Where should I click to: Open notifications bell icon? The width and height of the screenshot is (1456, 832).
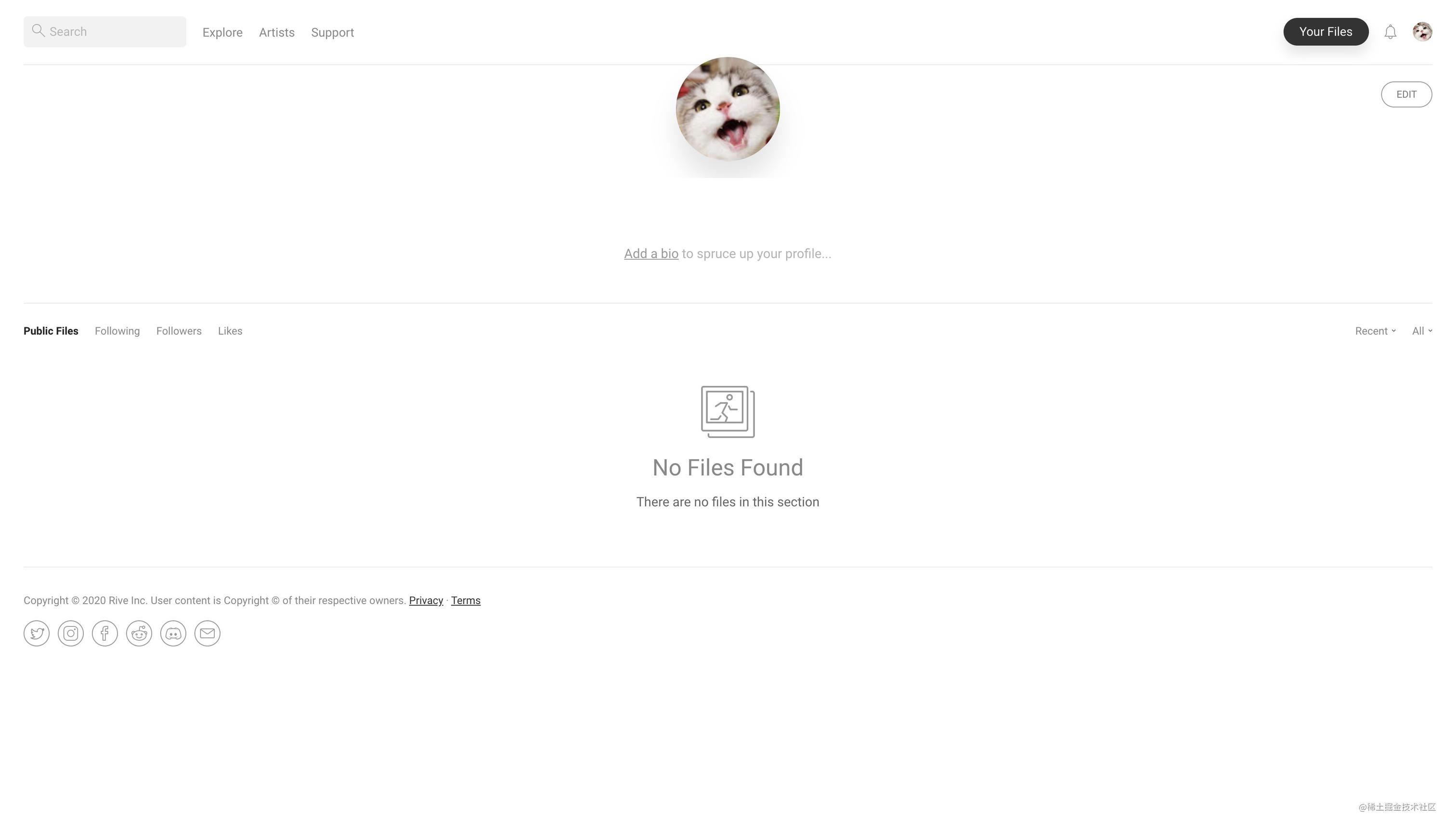pos(1391,32)
